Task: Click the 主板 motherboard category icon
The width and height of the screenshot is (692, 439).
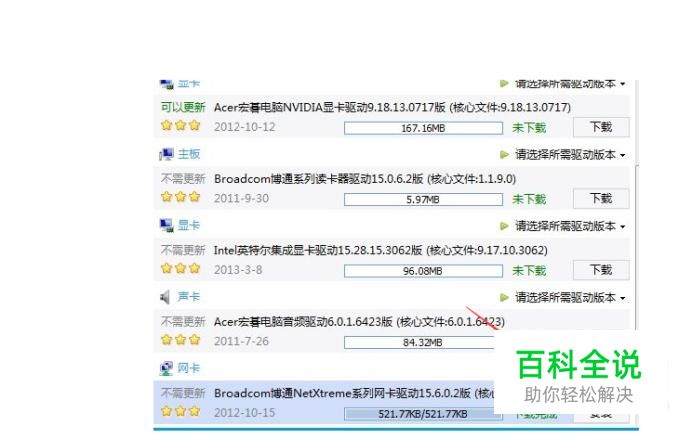Action: (x=166, y=154)
